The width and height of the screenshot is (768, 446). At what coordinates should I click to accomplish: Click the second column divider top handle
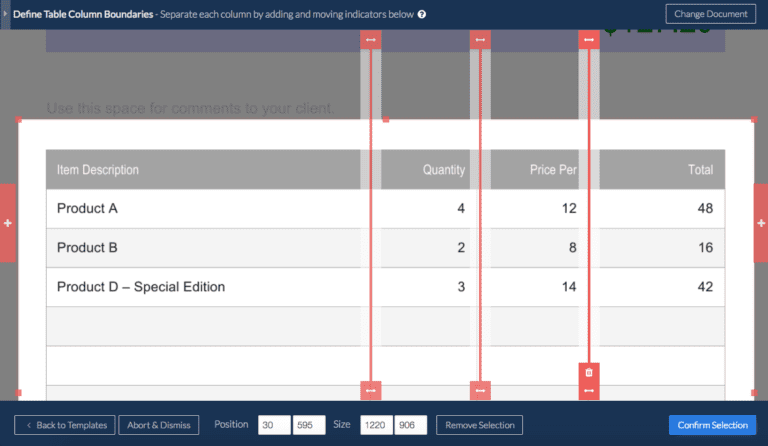(480, 40)
